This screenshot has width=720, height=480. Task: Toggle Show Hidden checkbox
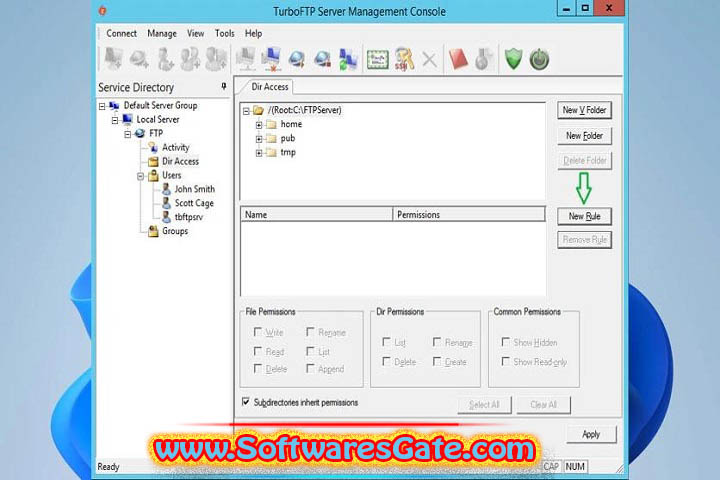[x=506, y=342]
